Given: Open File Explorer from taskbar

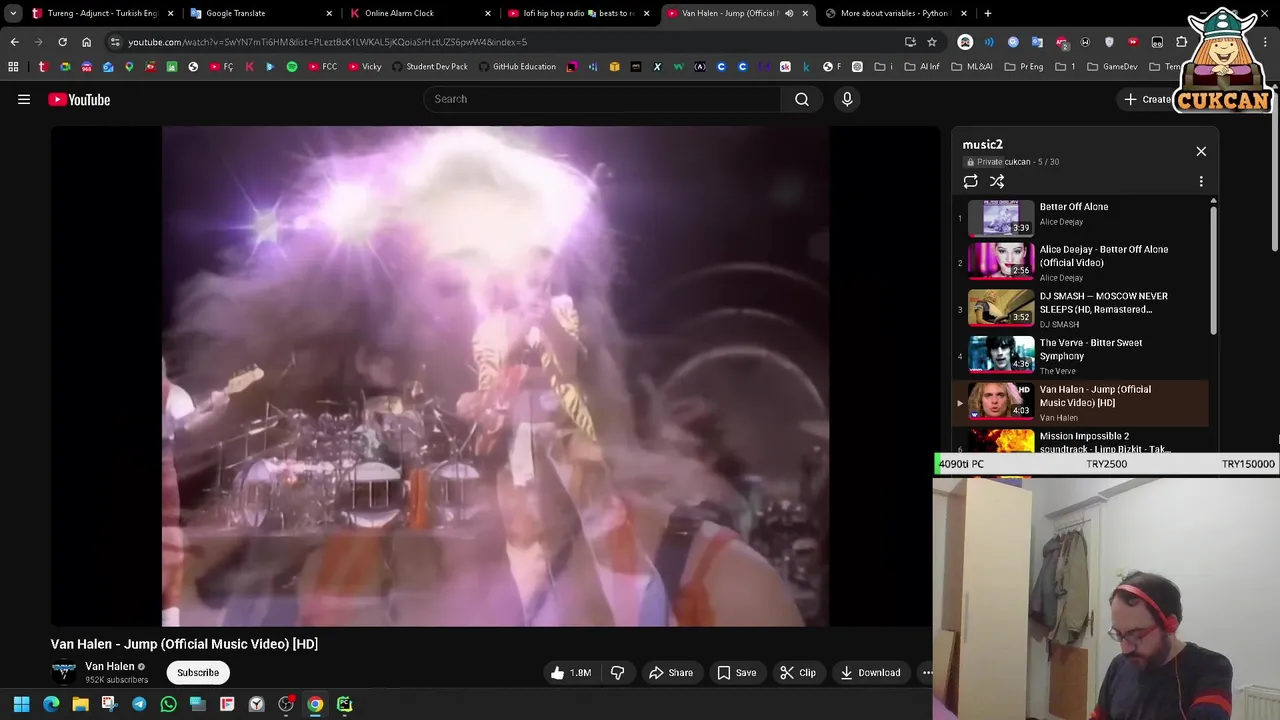Looking at the screenshot, I should pos(80,704).
